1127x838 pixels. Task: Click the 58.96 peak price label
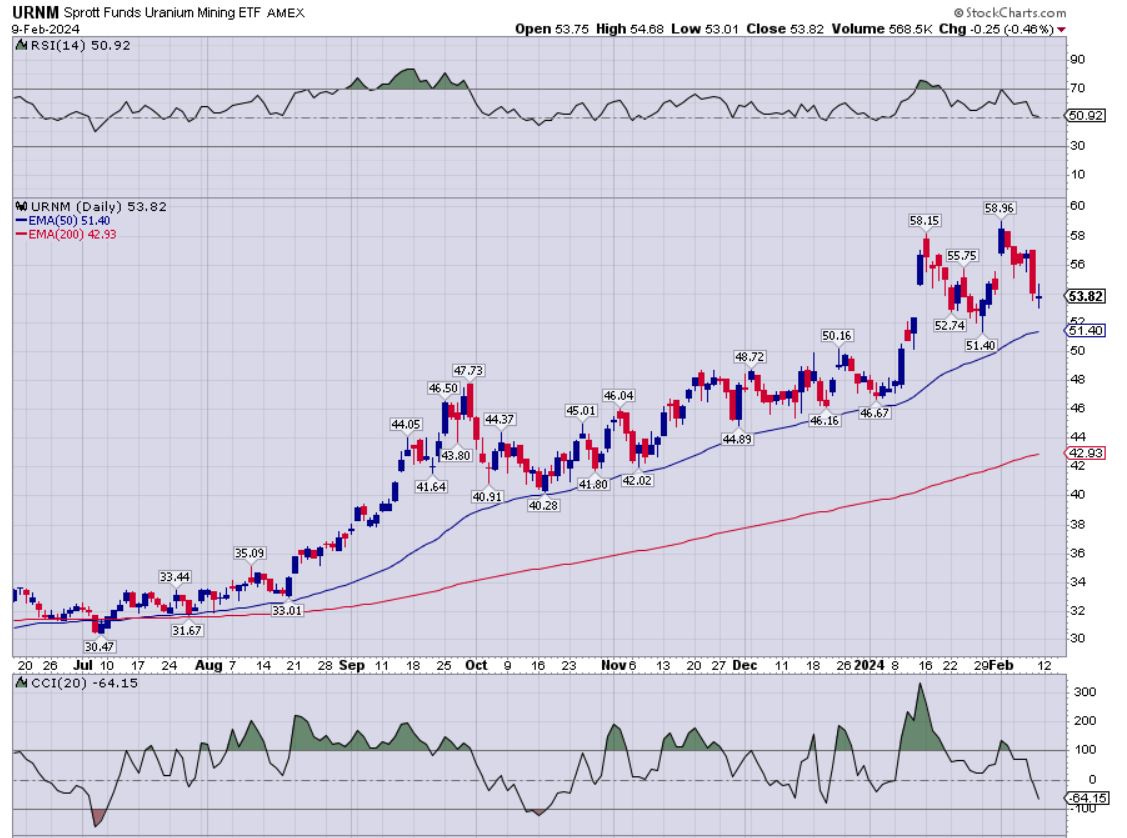pos(999,208)
